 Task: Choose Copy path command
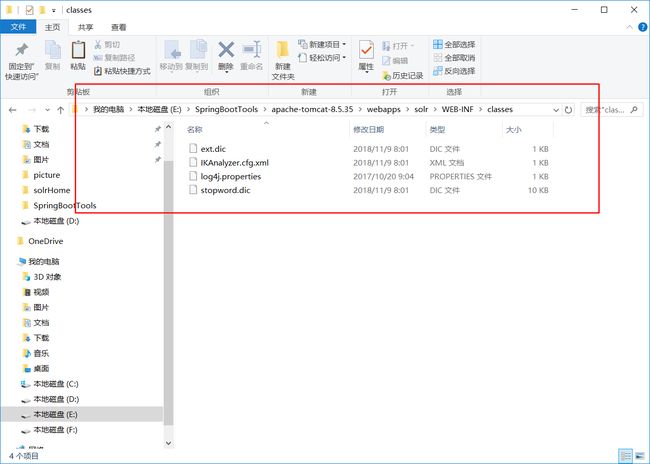point(114,58)
